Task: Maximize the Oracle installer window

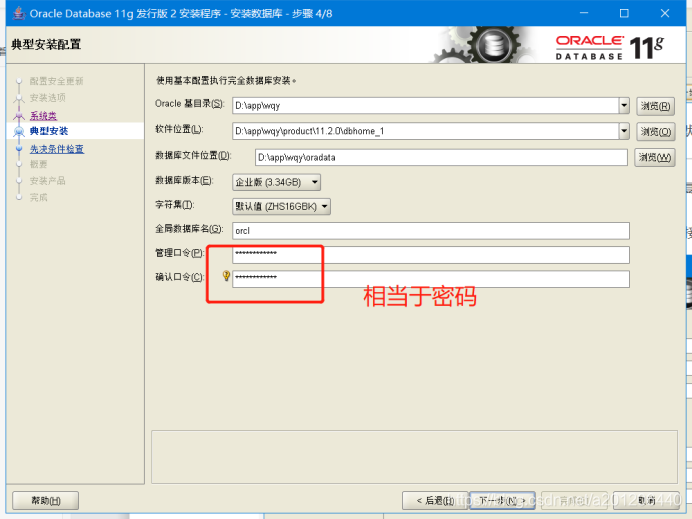Action: click(x=624, y=13)
